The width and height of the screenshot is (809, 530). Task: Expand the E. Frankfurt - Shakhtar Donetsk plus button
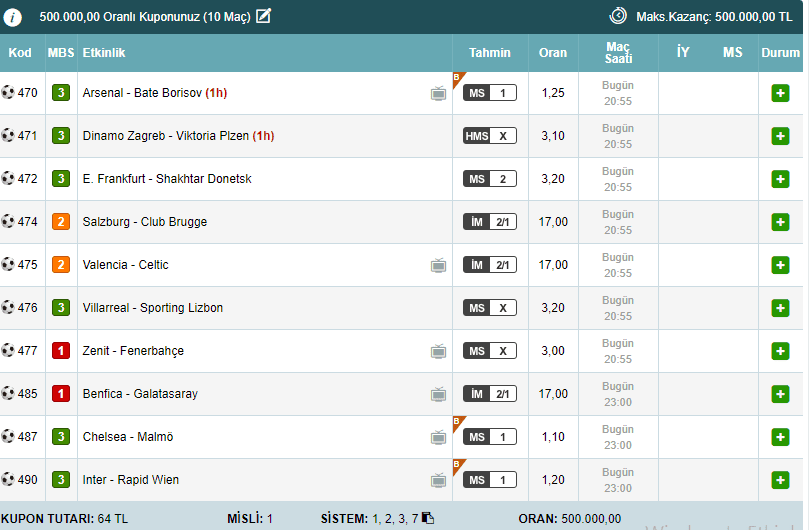[x=780, y=179]
